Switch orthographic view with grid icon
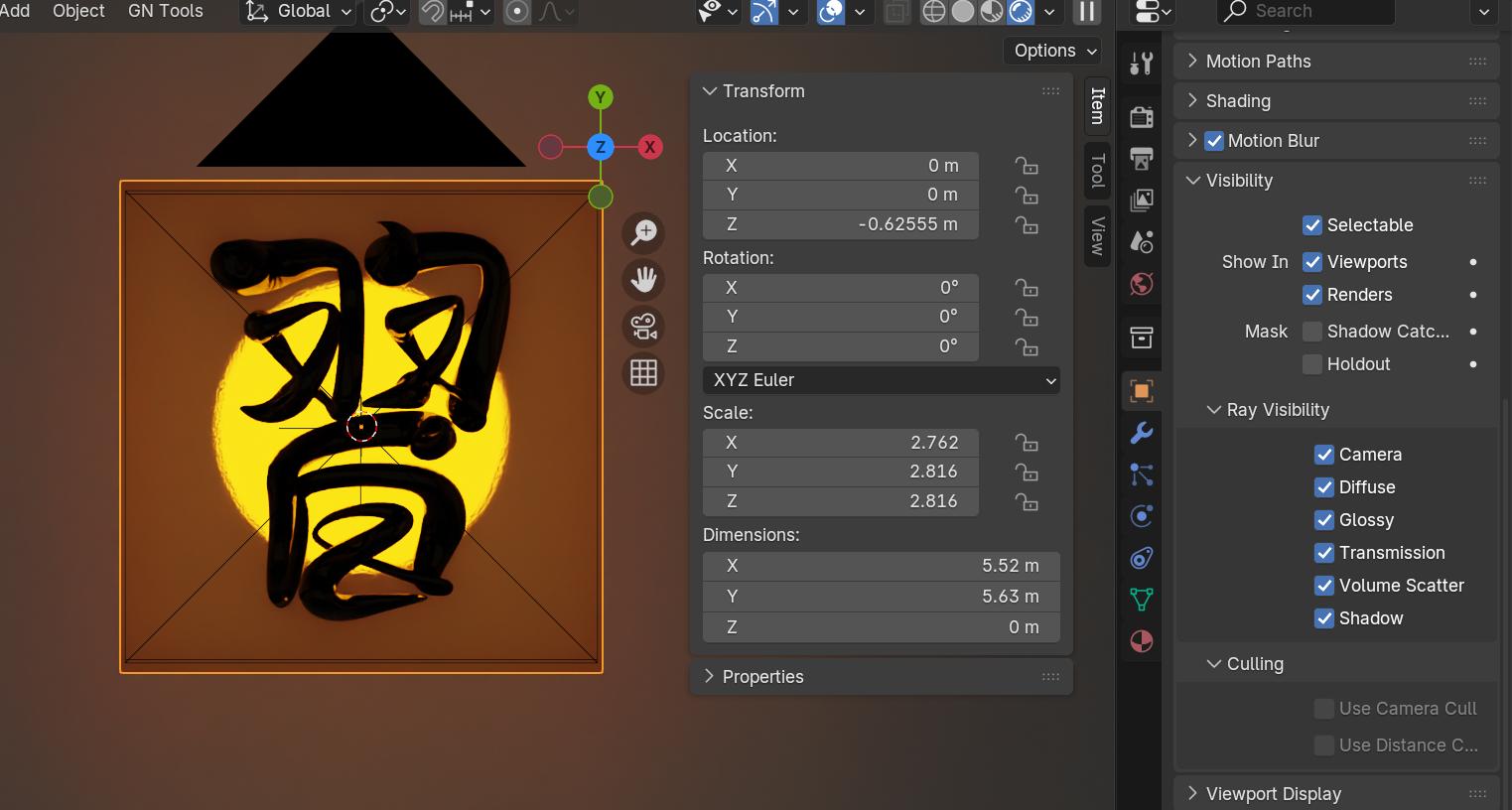The height and width of the screenshot is (810, 1512). point(643,373)
